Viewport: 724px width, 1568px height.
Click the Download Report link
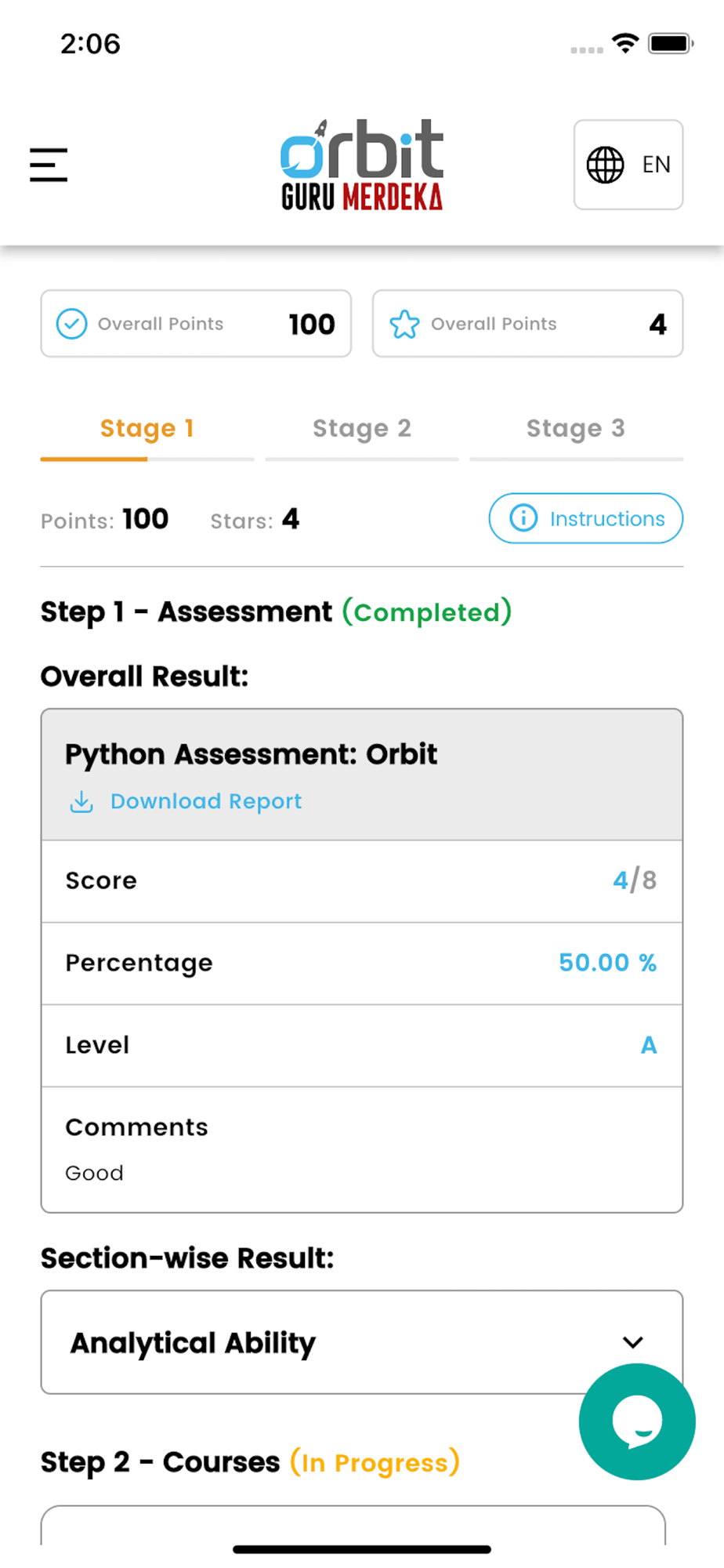[x=205, y=801]
